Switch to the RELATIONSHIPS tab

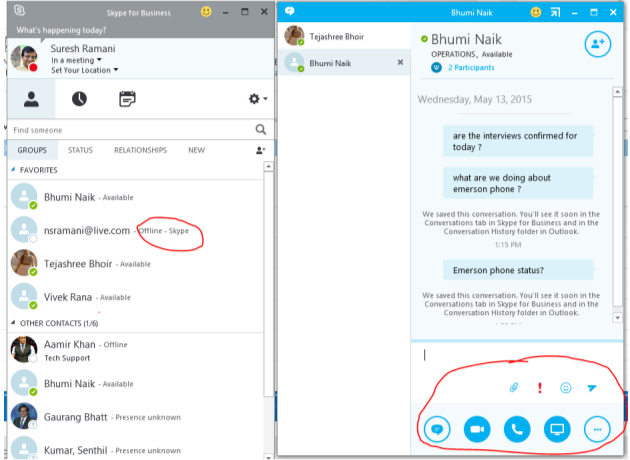[140, 150]
